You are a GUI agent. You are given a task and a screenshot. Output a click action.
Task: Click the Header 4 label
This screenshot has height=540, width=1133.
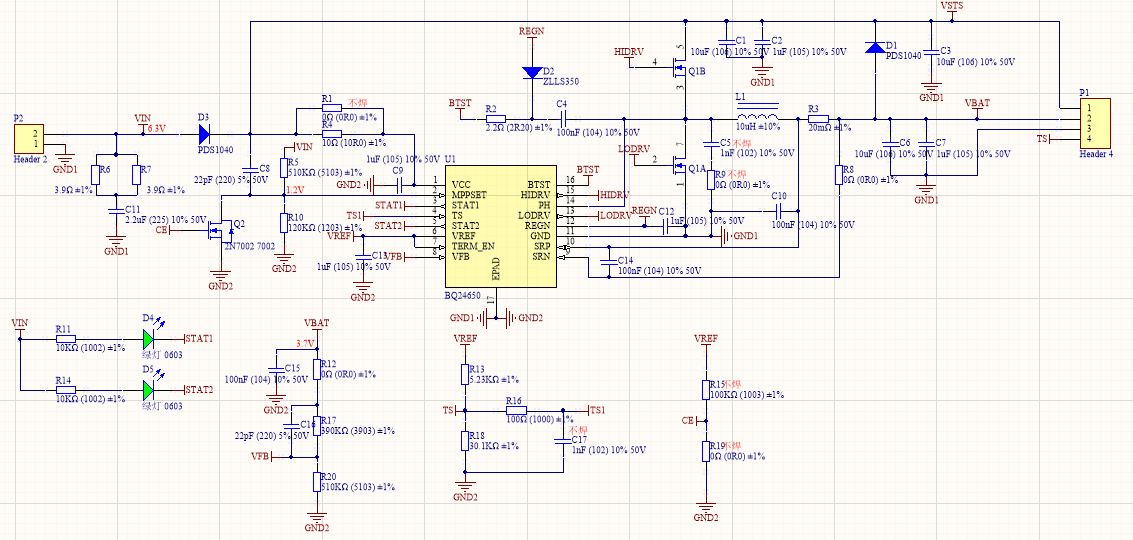(x=1098, y=154)
